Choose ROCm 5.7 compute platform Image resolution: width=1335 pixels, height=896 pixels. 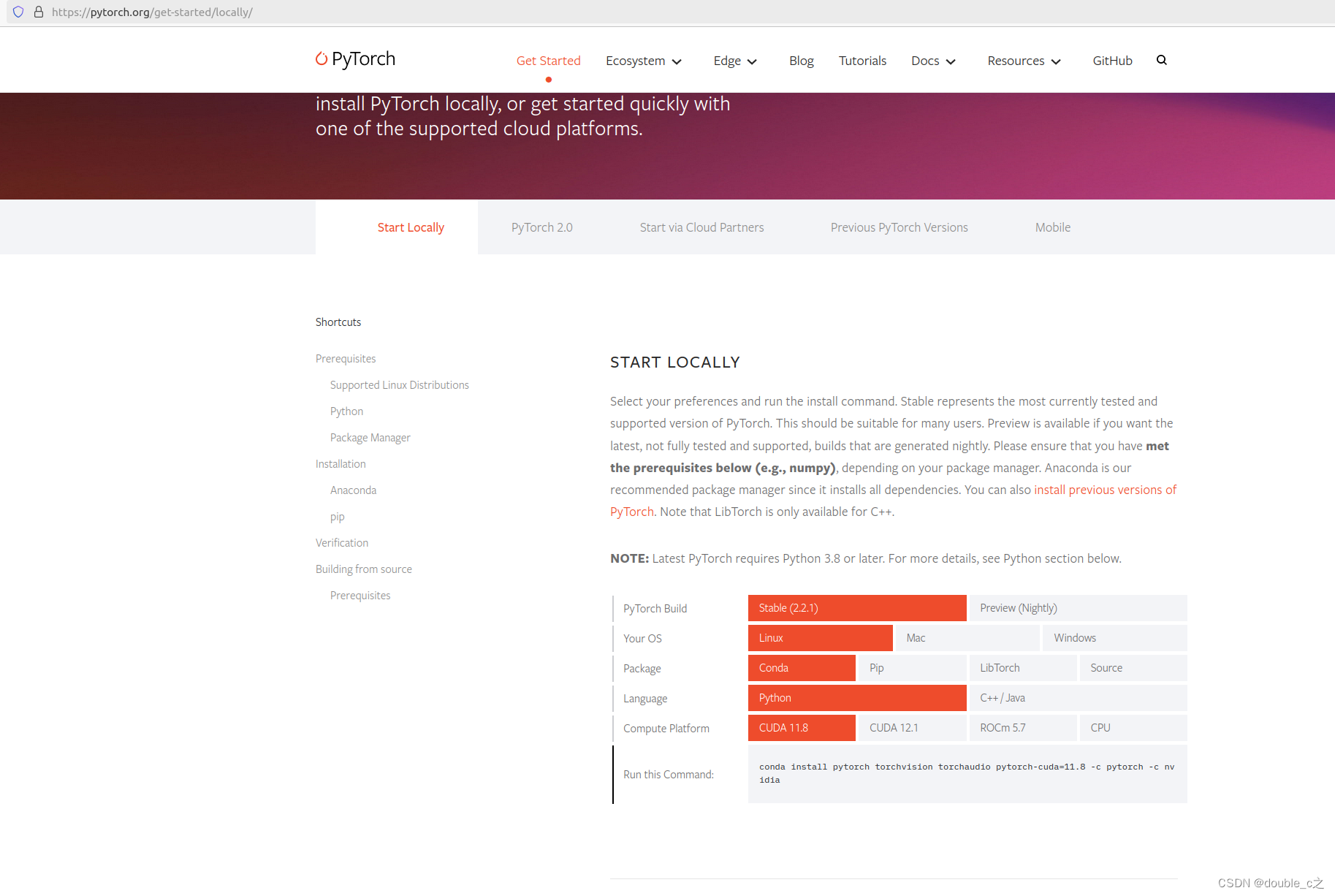click(1023, 728)
